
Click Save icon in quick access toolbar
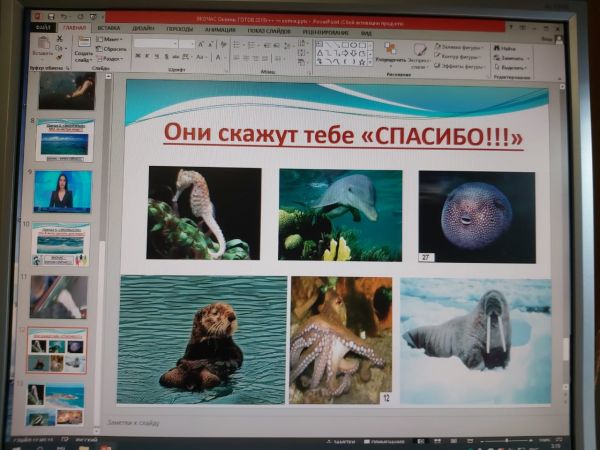pyautogui.click(x=50, y=17)
